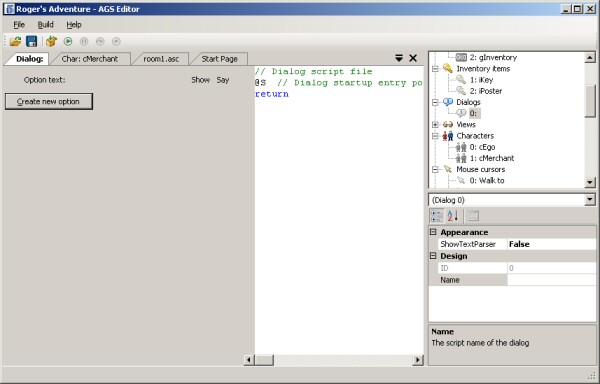Select the 1: iKey inventory item
Screen dimensions: 600x384
tap(481, 80)
